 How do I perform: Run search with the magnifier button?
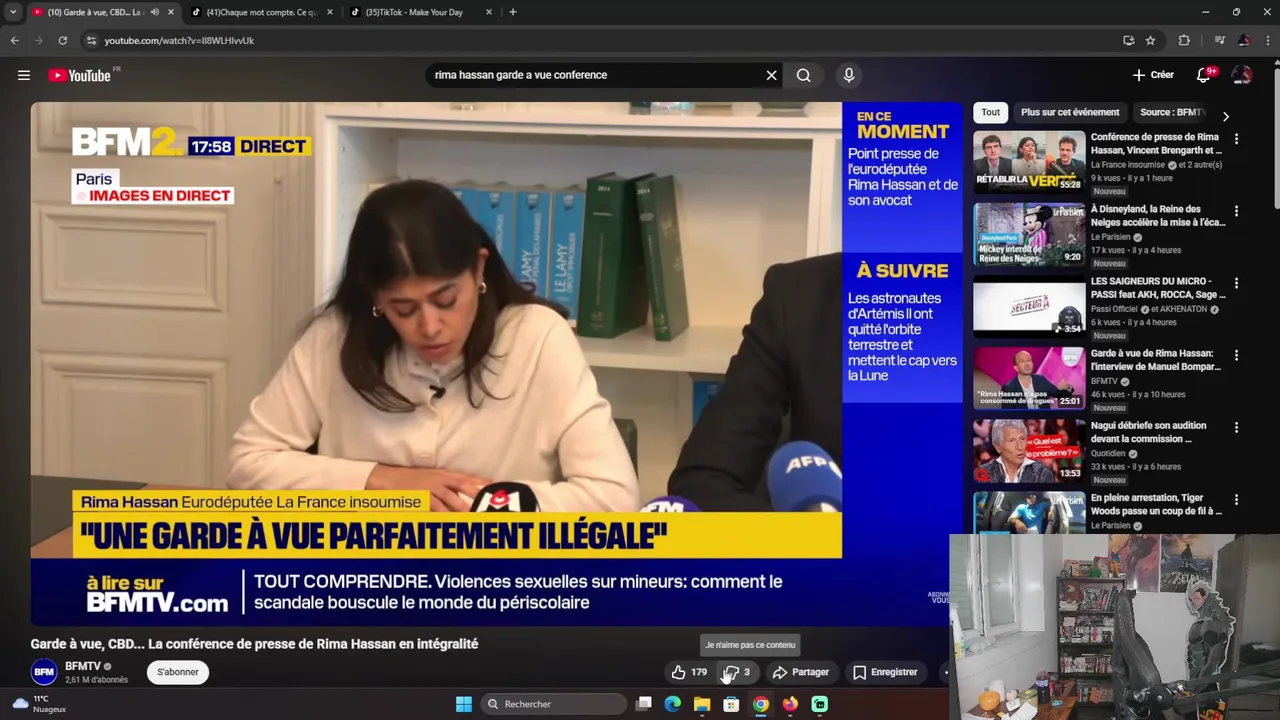click(803, 75)
